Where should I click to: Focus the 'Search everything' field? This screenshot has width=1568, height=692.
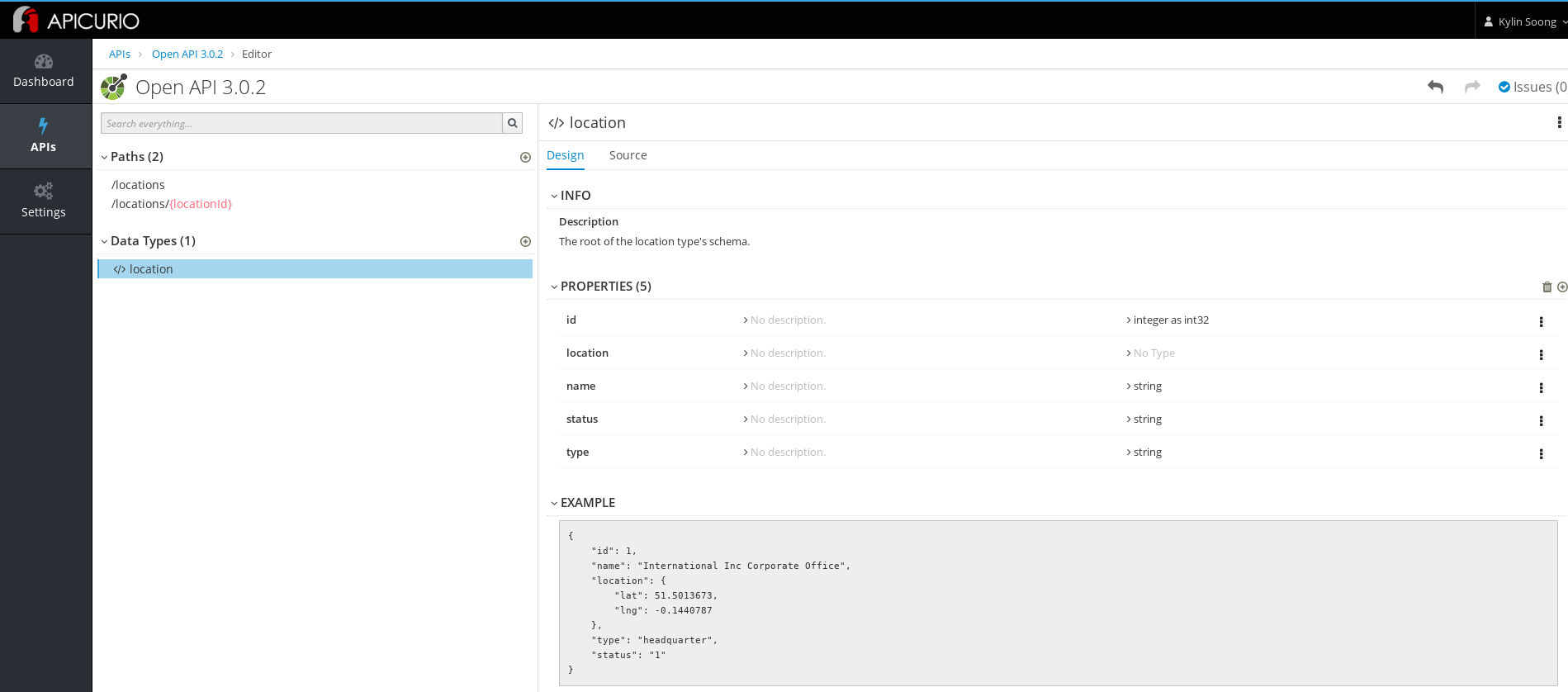[x=301, y=123]
